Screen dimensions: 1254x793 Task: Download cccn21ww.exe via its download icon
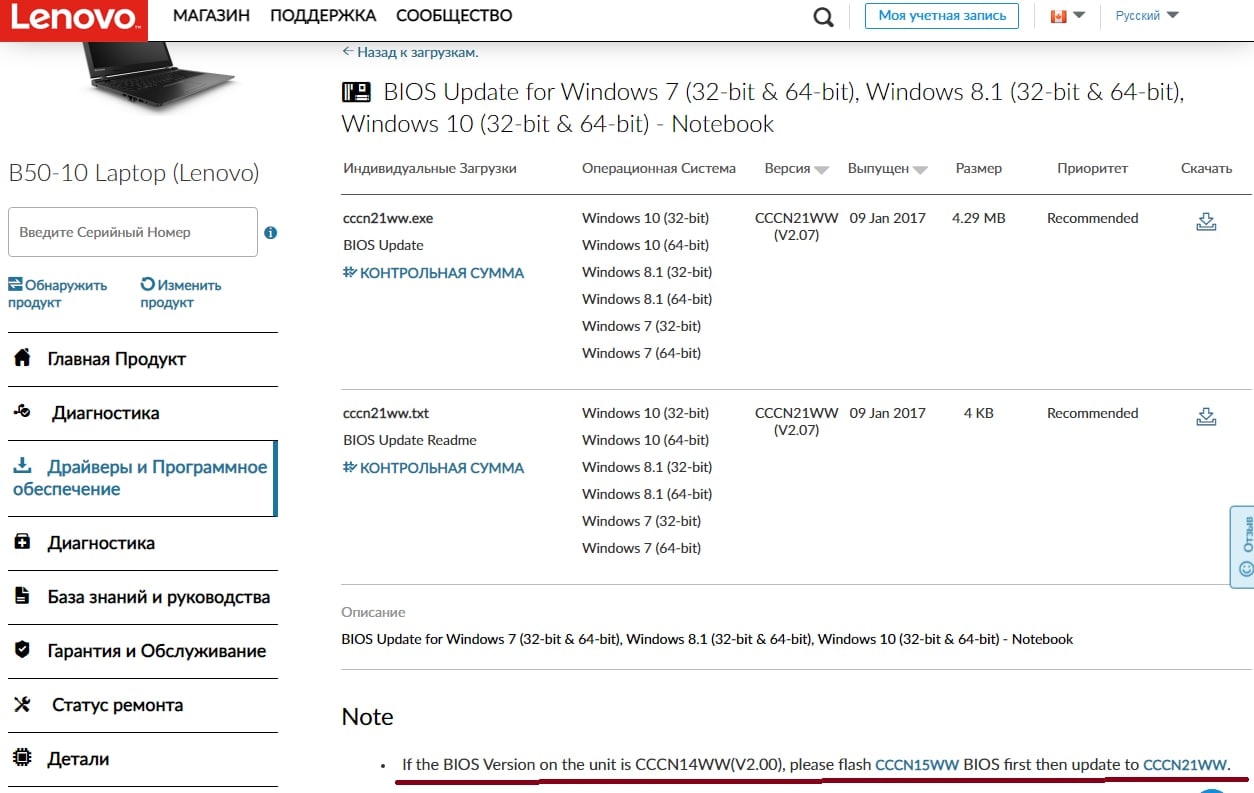1206,222
